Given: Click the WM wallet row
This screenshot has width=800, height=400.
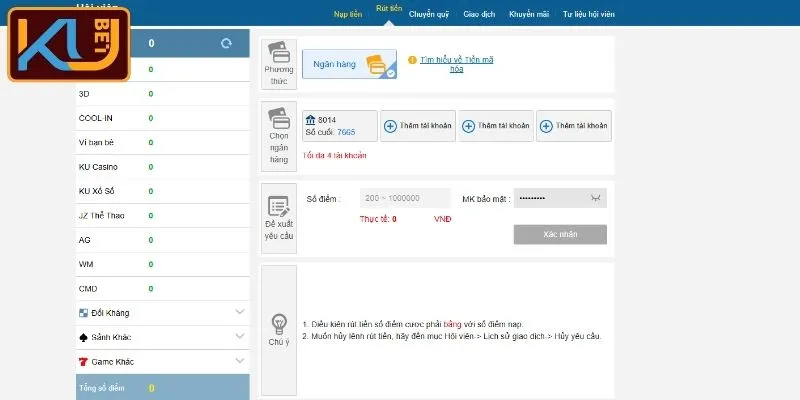Looking at the screenshot, I should [x=163, y=264].
